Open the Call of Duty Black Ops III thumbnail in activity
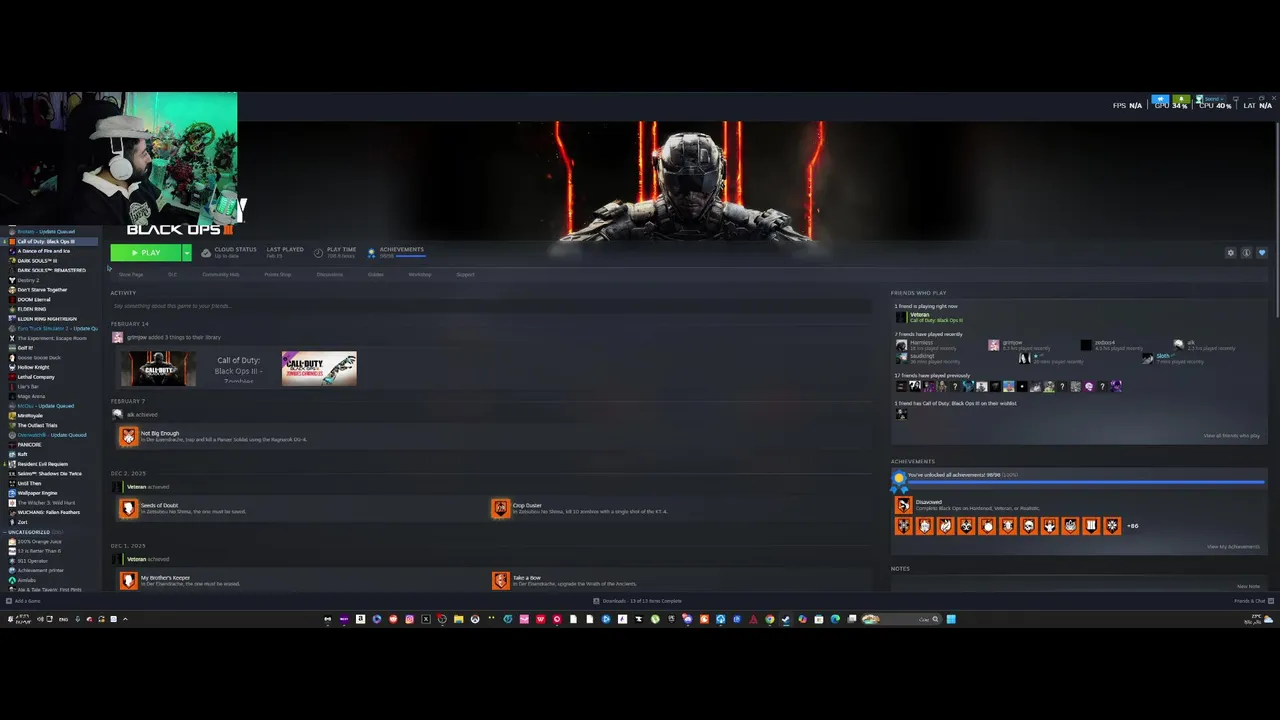The height and width of the screenshot is (720, 1280). (158, 369)
